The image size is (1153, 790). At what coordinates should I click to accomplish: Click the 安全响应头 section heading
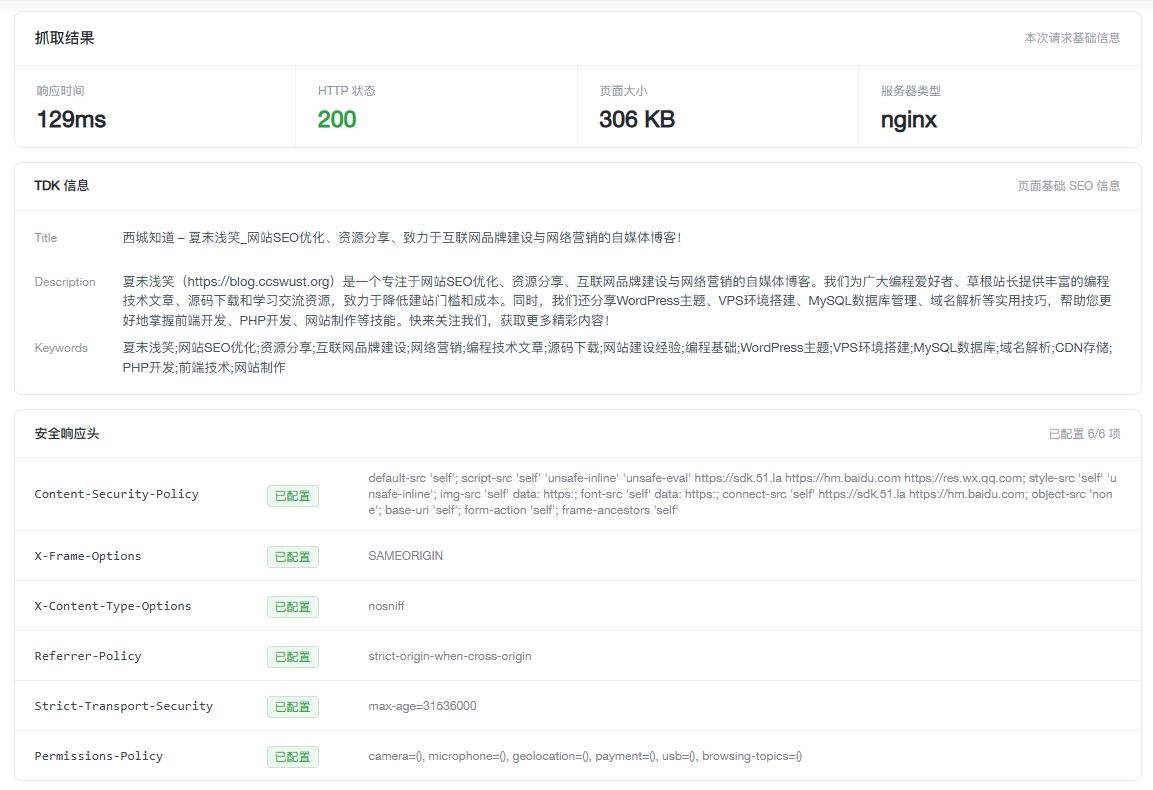pyautogui.click(x=66, y=434)
